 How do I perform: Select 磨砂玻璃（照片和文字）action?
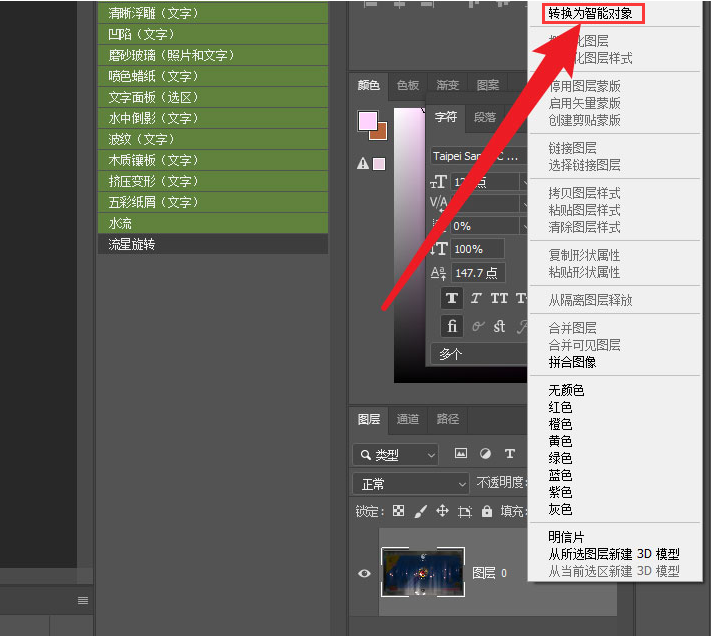click(x=213, y=55)
